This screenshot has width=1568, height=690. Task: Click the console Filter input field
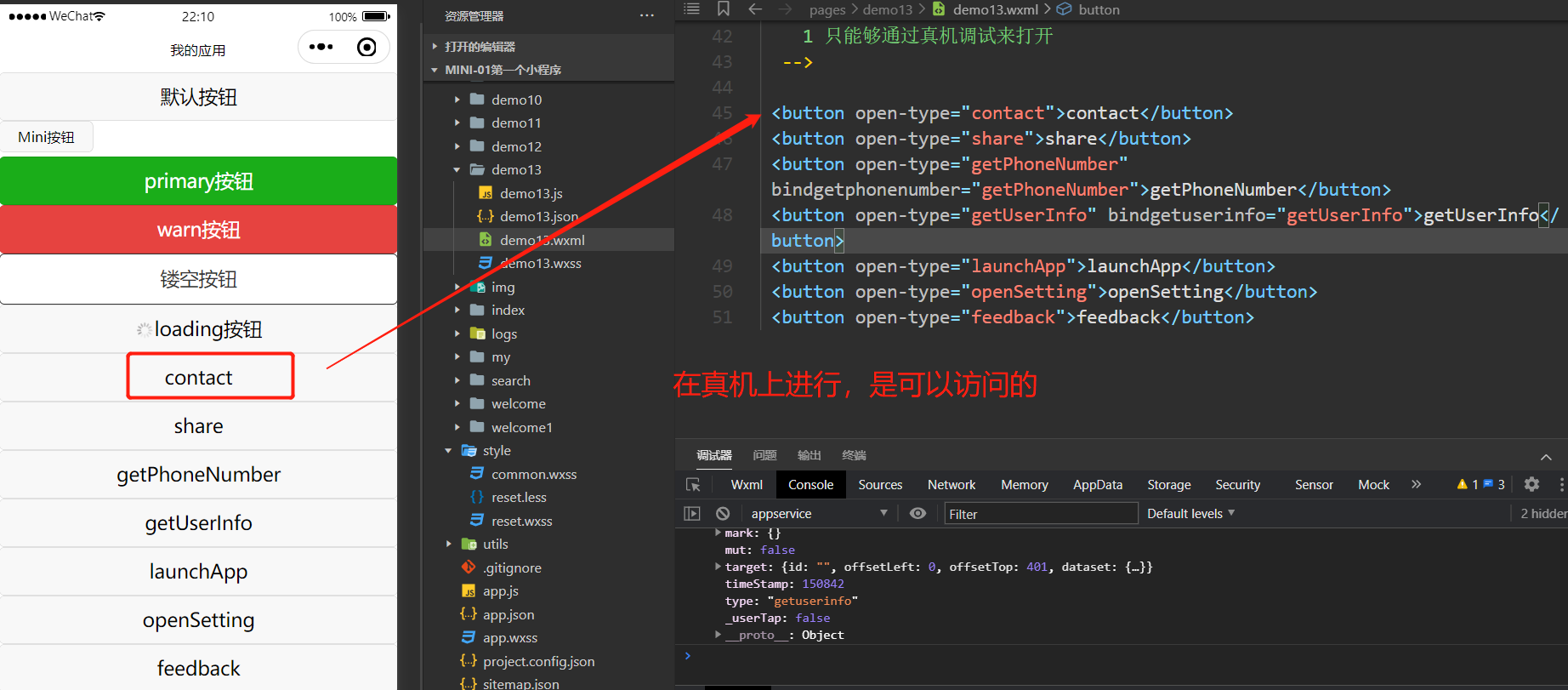pos(1041,514)
